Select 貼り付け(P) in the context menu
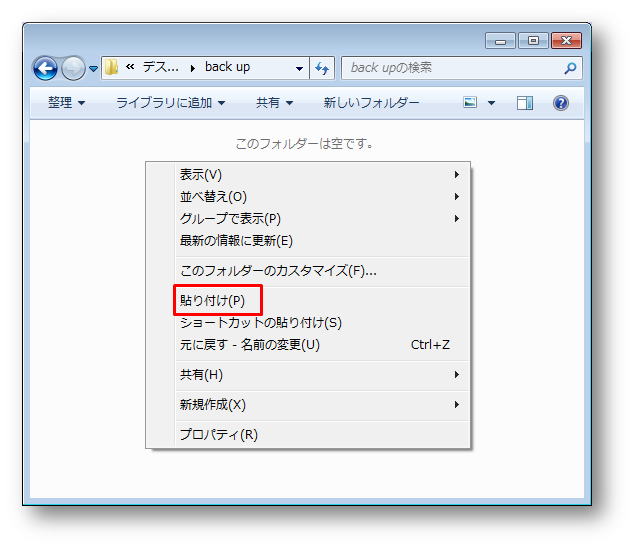 [323, 300]
